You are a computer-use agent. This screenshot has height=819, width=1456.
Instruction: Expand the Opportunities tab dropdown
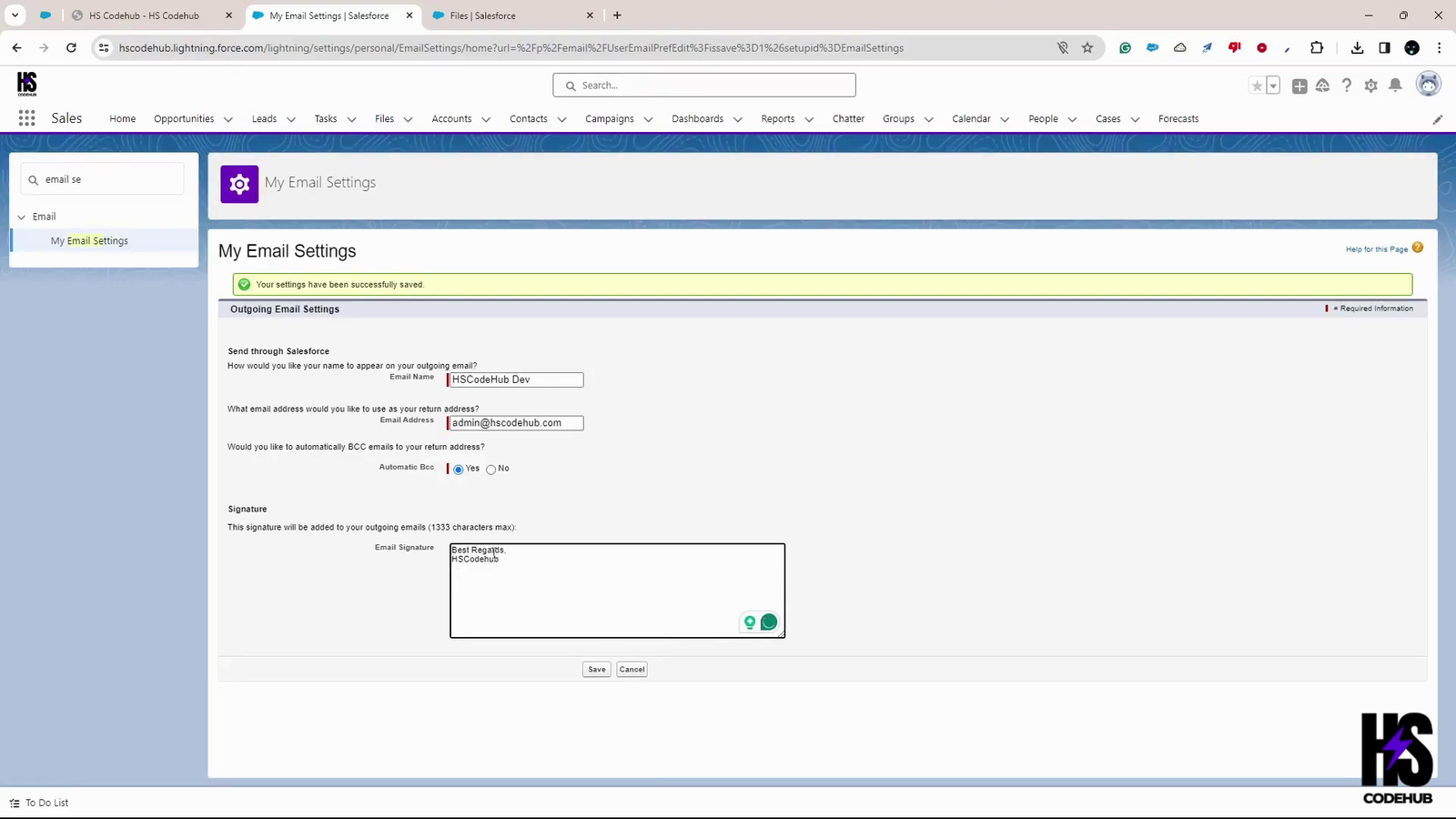[228, 119]
